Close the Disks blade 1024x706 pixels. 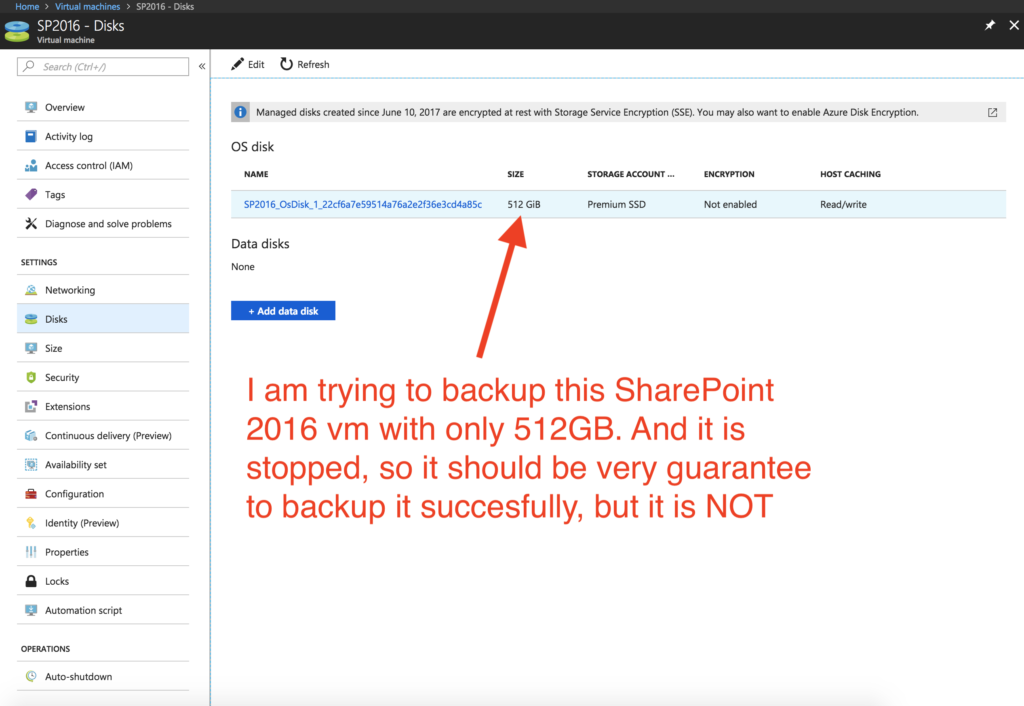coord(1014,25)
